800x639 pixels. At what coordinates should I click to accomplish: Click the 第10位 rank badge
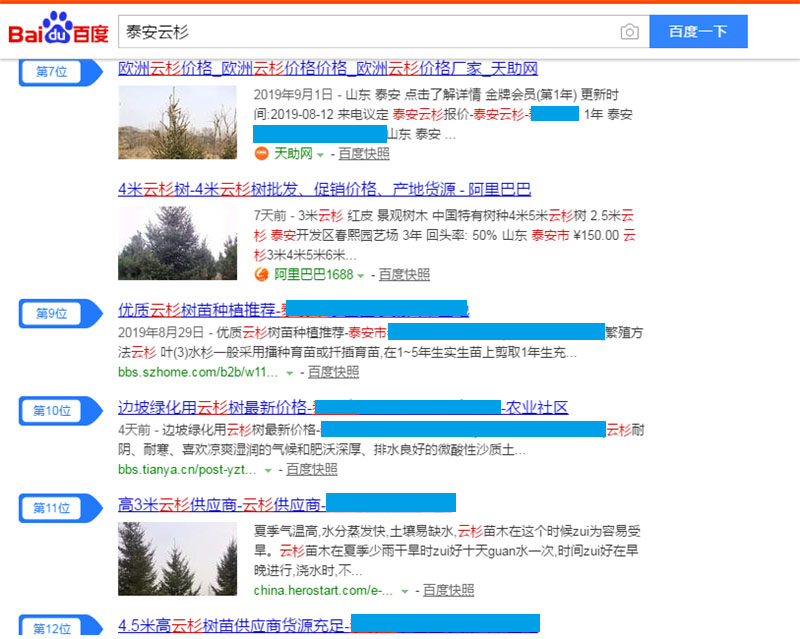tap(60, 411)
